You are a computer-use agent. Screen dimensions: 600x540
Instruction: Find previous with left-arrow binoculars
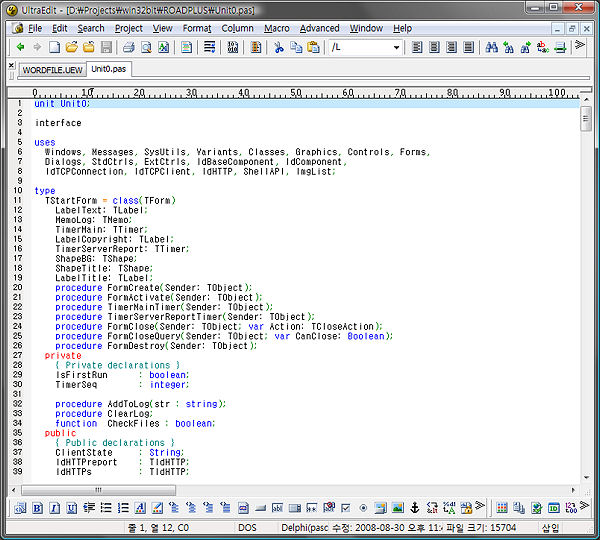(509, 47)
